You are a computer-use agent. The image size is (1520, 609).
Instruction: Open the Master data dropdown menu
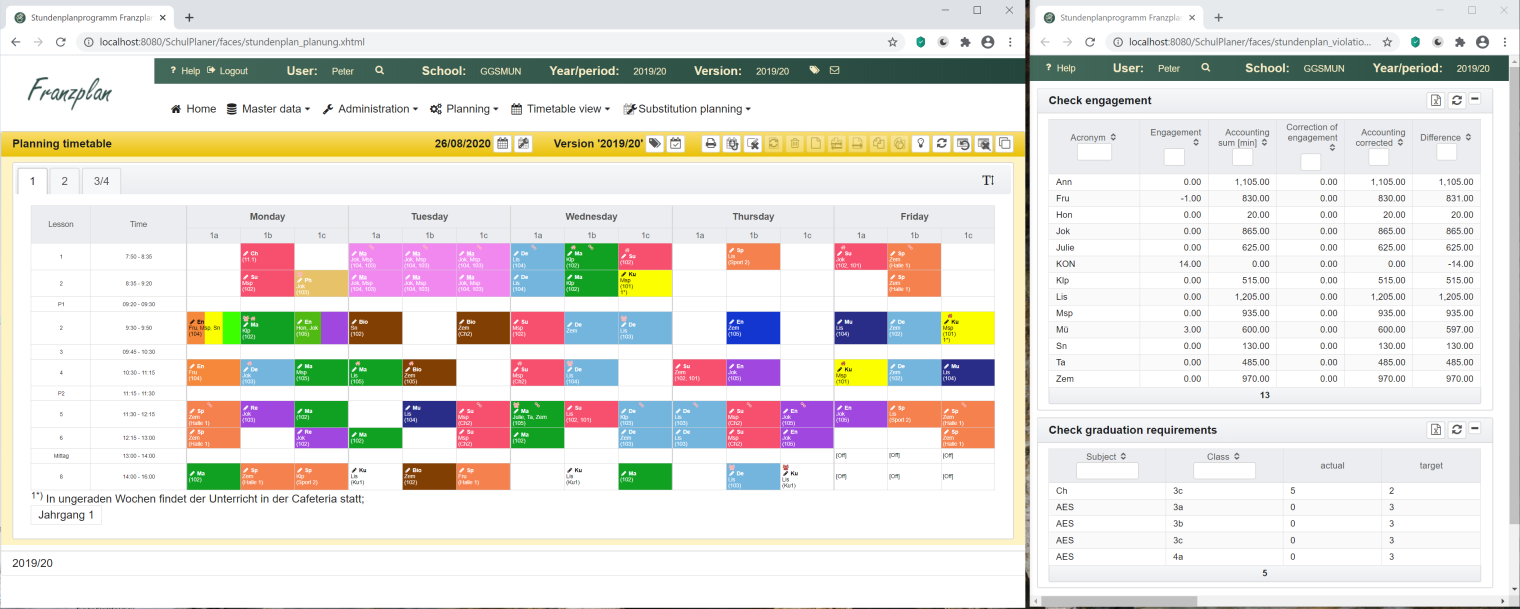pos(268,109)
